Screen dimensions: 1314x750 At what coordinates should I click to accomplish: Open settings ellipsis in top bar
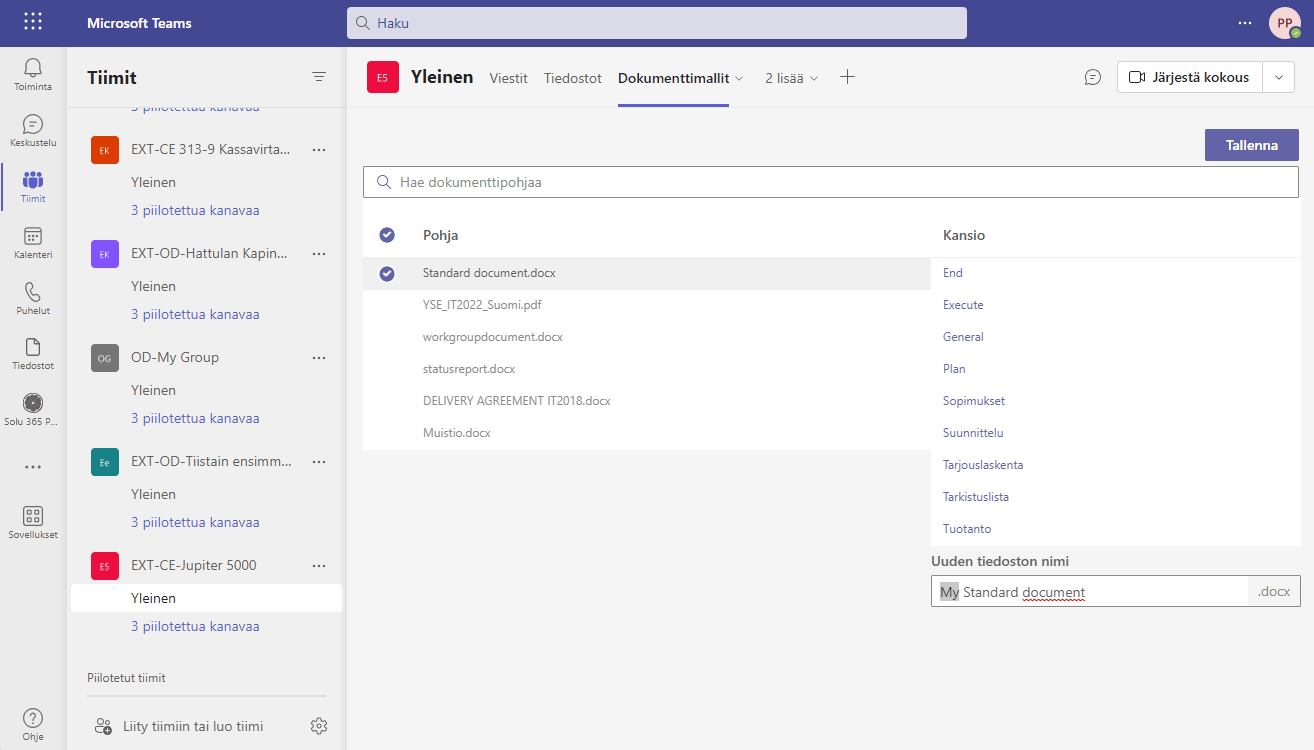(x=1245, y=22)
